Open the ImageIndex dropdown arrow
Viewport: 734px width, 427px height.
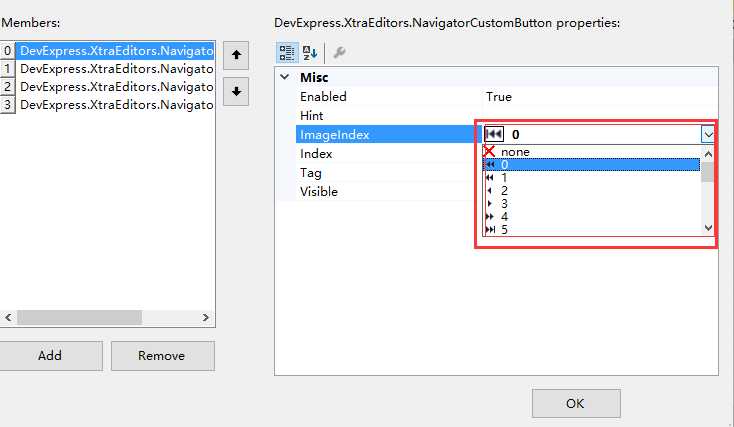pyautogui.click(x=708, y=135)
